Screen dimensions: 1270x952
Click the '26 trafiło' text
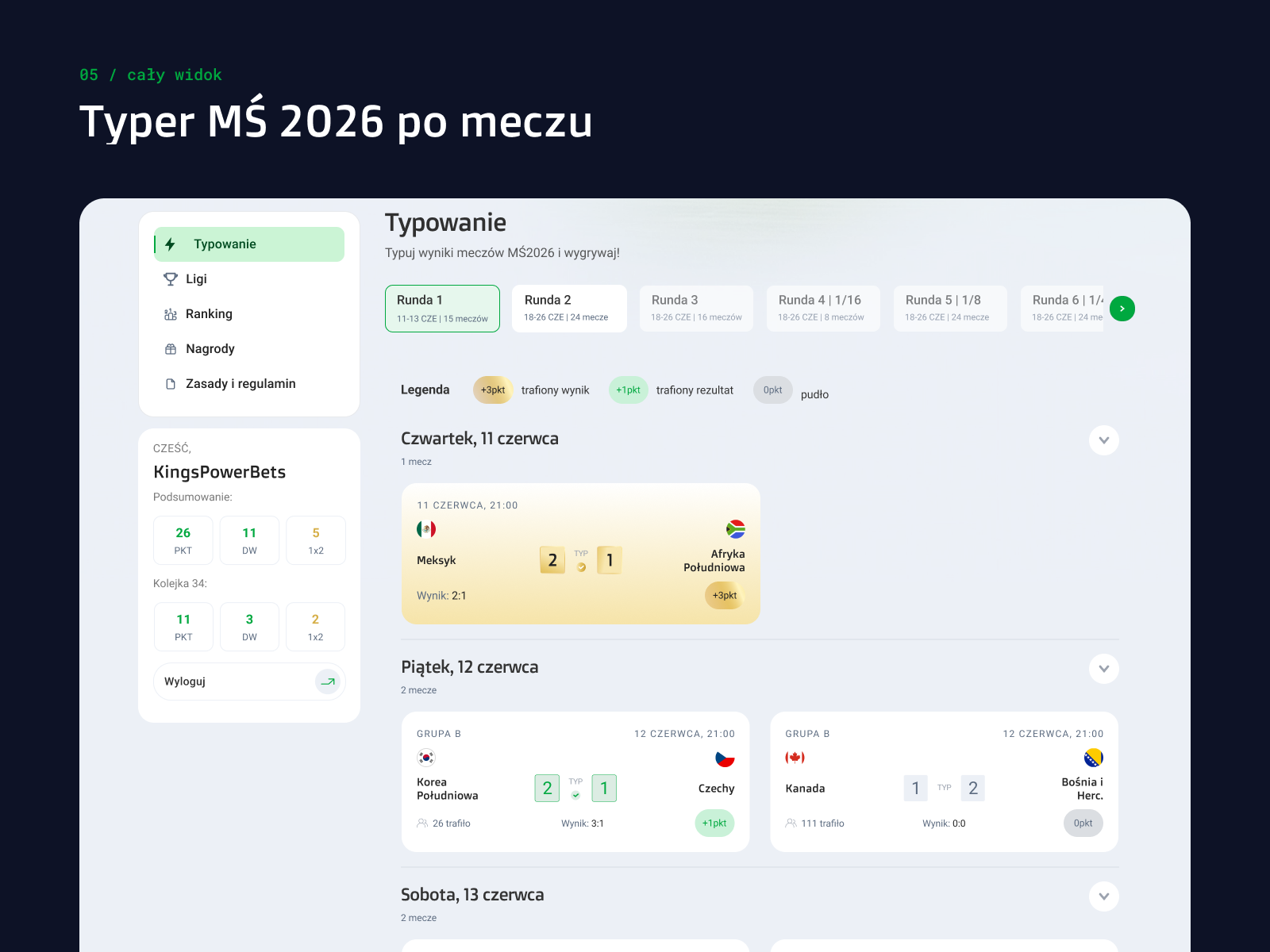(452, 823)
